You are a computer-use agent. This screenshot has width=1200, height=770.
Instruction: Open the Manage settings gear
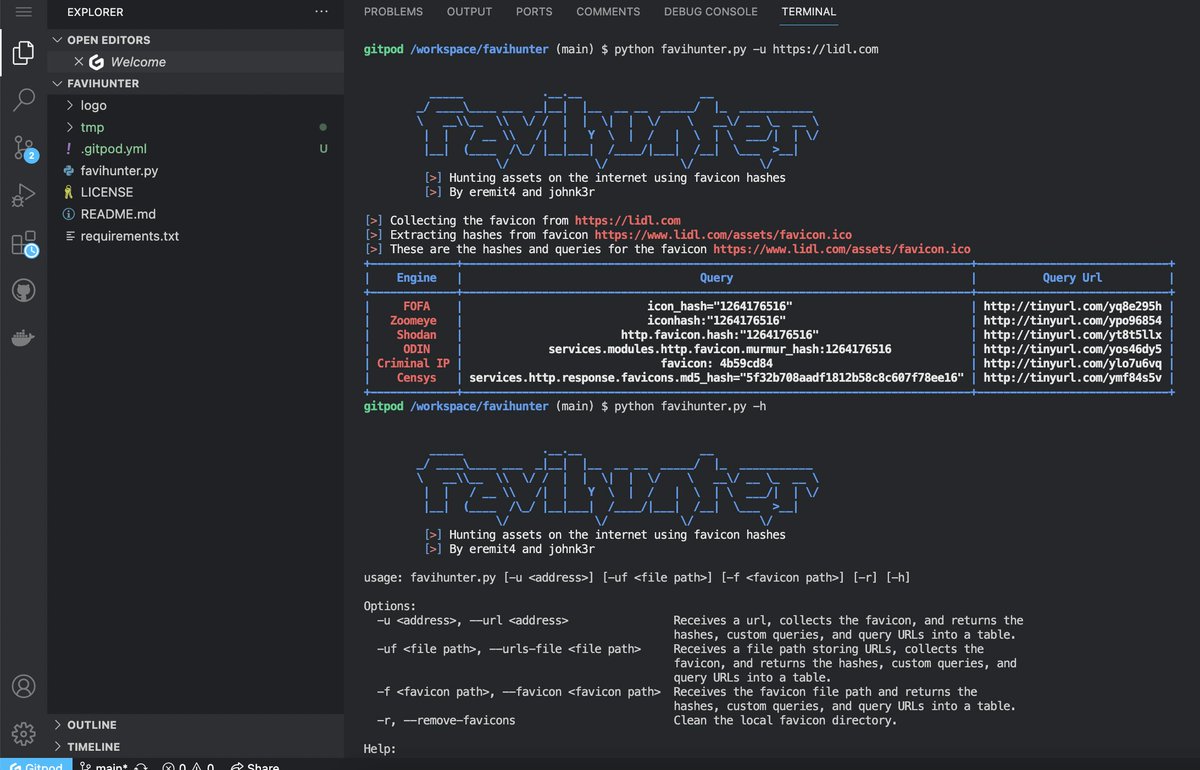click(23, 733)
